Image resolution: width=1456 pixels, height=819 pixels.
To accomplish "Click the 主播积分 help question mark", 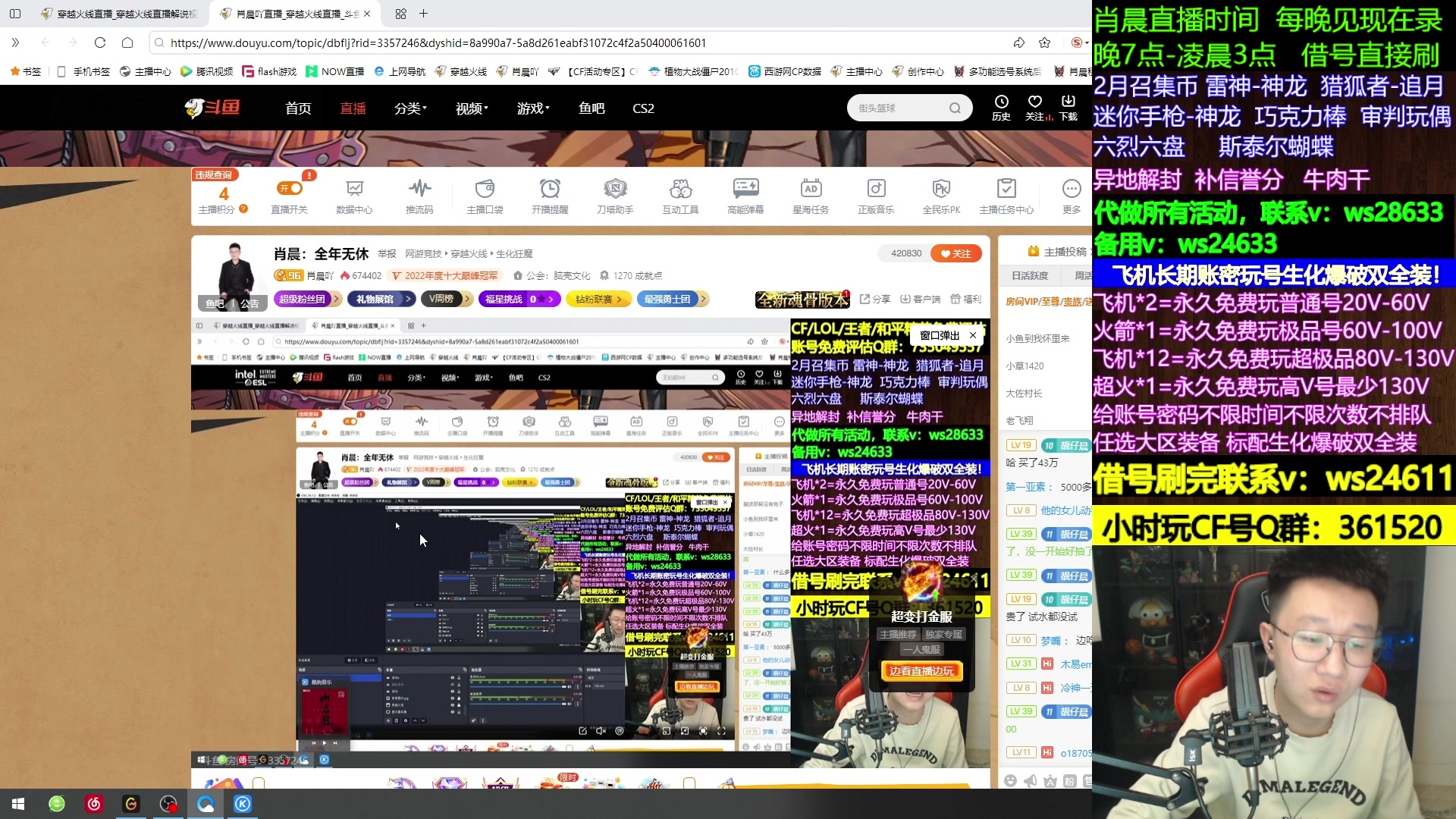I will tap(243, 209).
